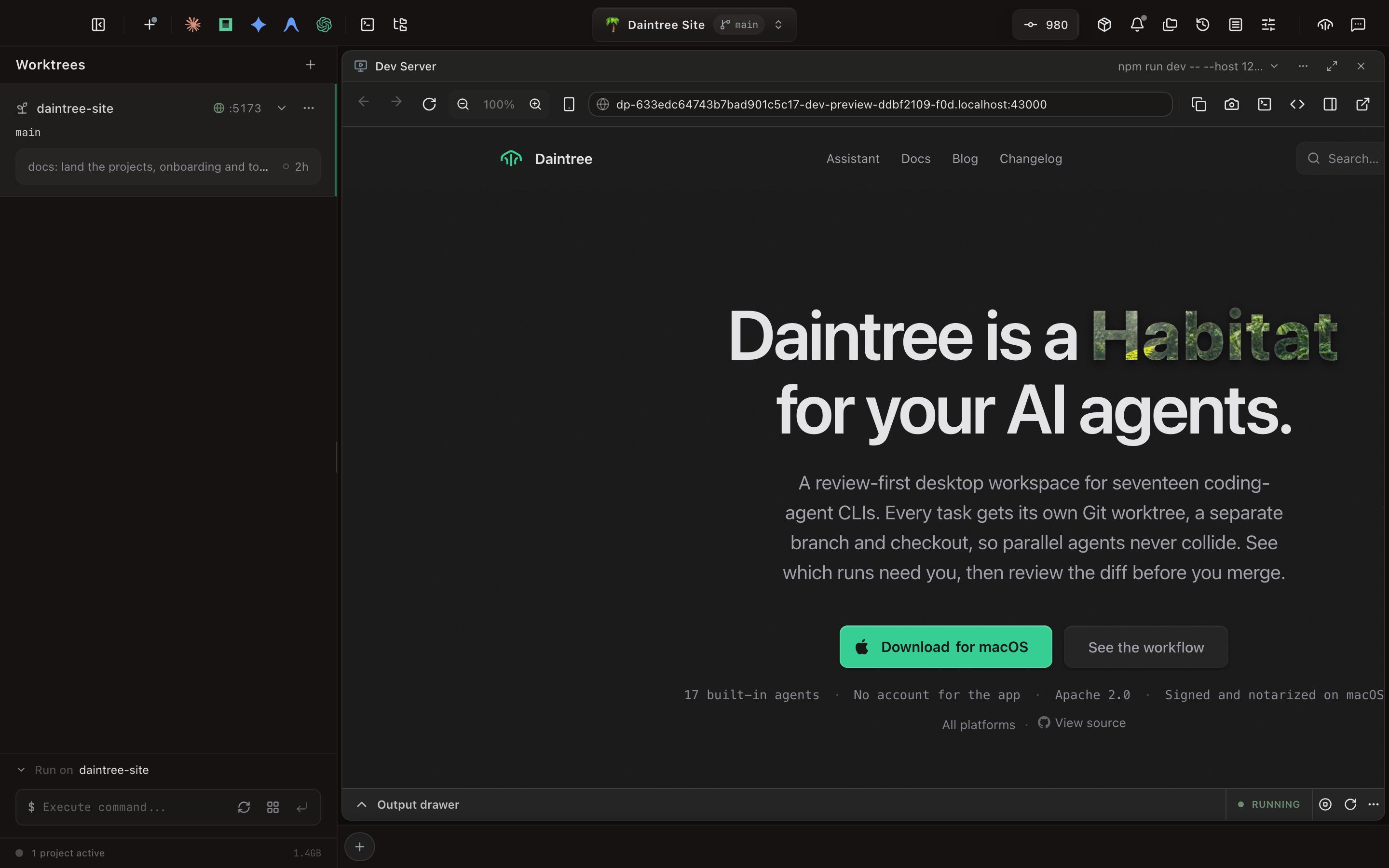Screen dimensions: 1389x868
Task: Click the See the workflow button
Action: (x=1145, y=647)
